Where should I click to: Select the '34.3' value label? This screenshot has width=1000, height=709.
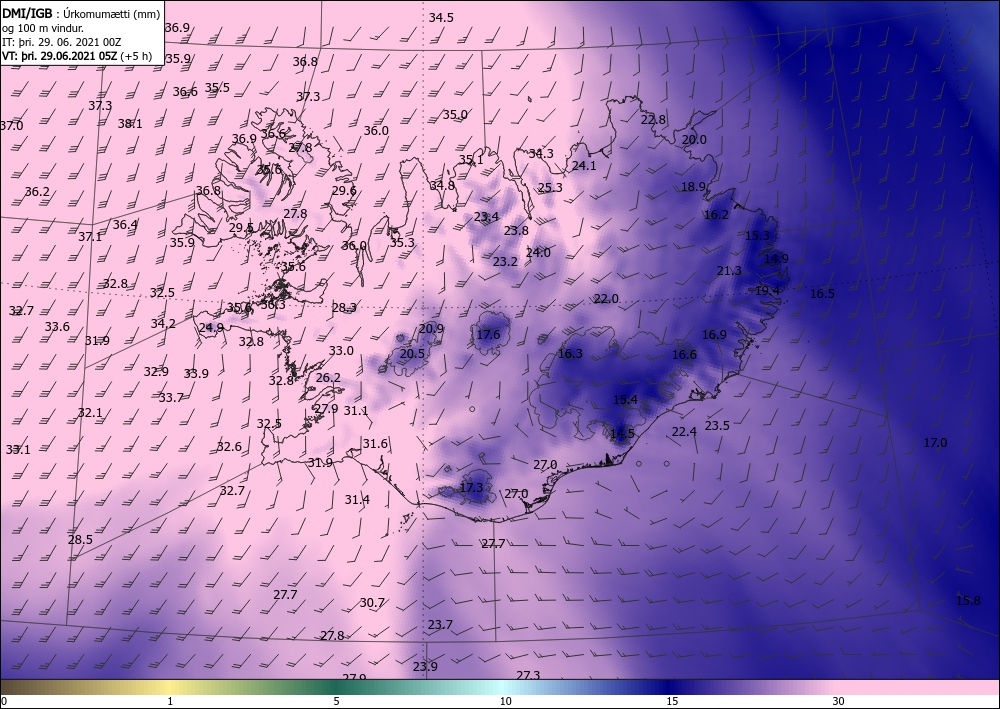pos(541,154)
